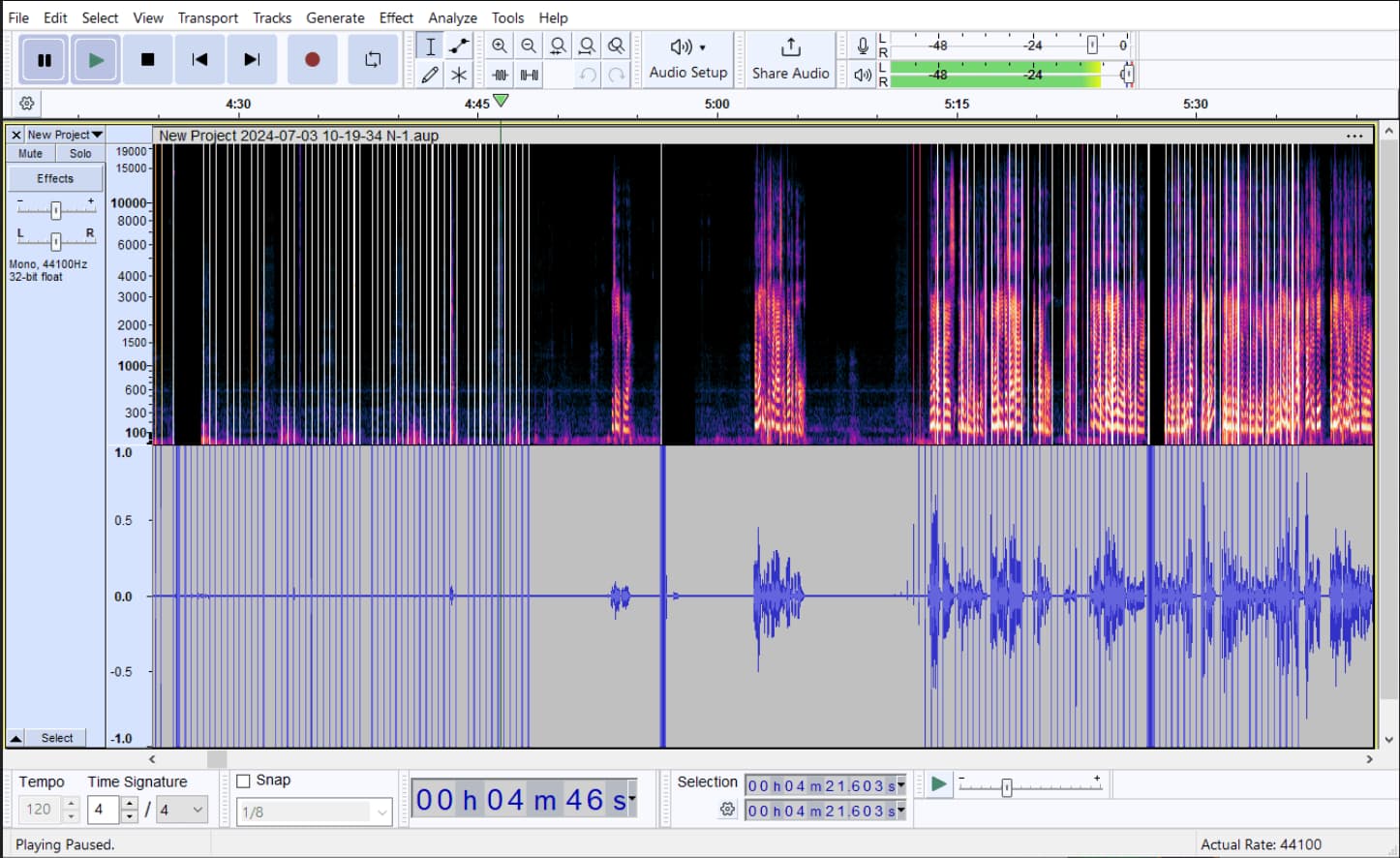Open selection settings gear icon
The height and width of the screenshot is (858, 1400).
727,810
